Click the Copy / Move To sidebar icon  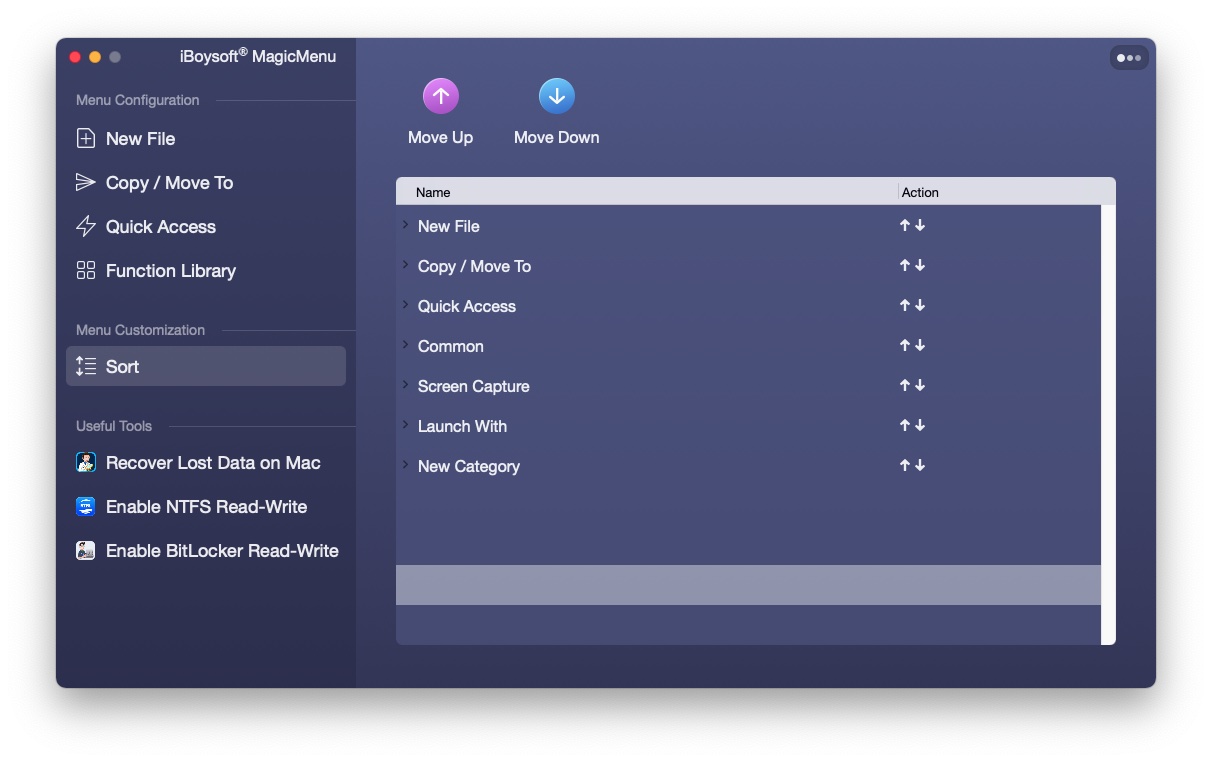coord(86,182)
